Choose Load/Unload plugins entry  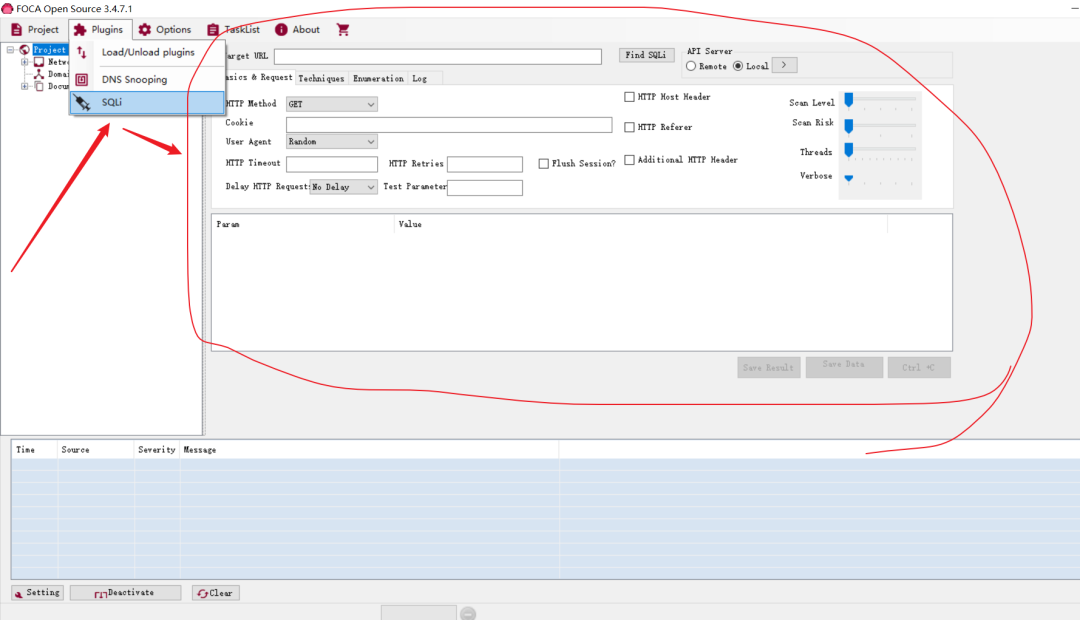click(148, 52)
